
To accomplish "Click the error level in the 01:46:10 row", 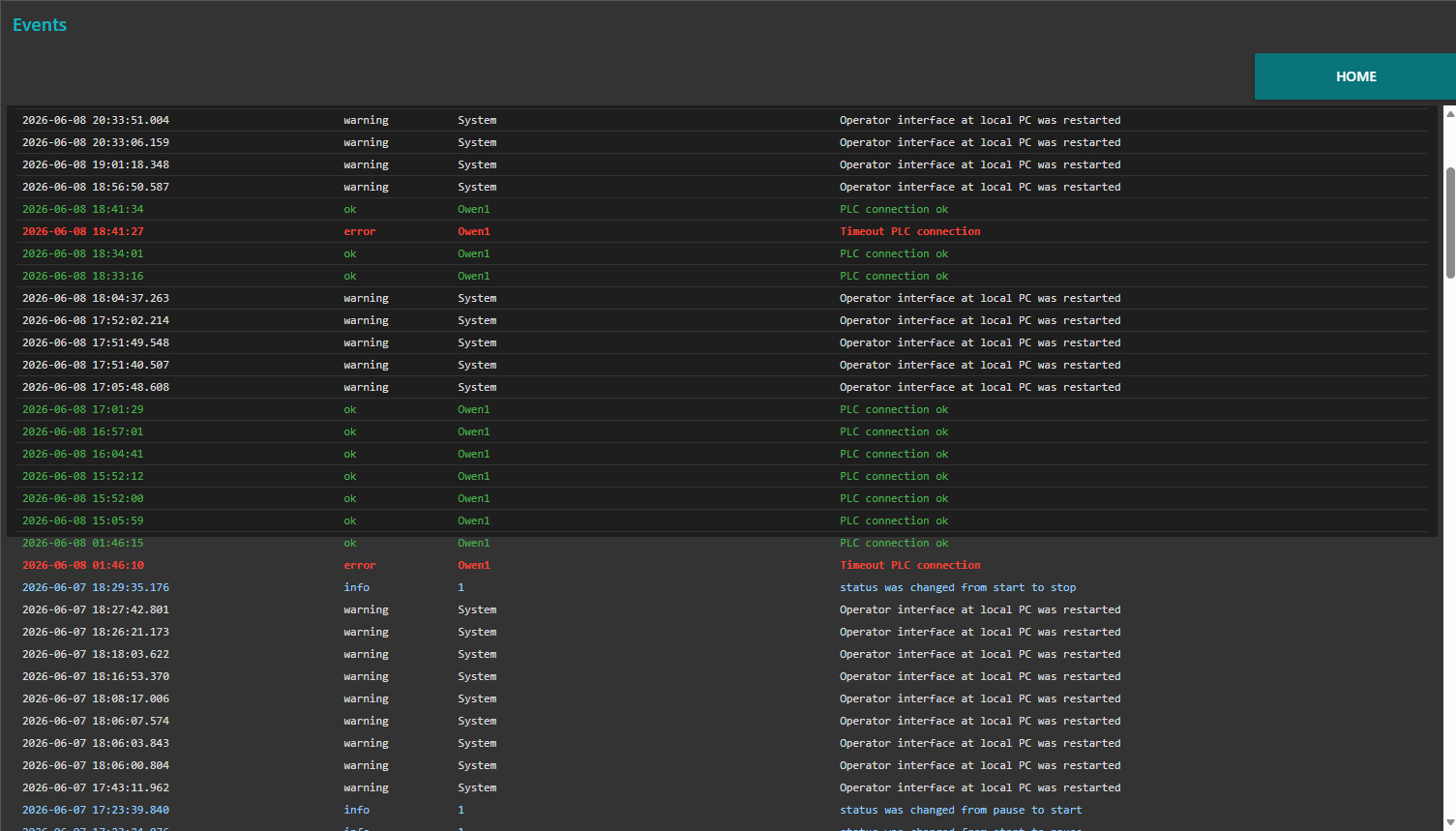I will click(x=360, y=565).
